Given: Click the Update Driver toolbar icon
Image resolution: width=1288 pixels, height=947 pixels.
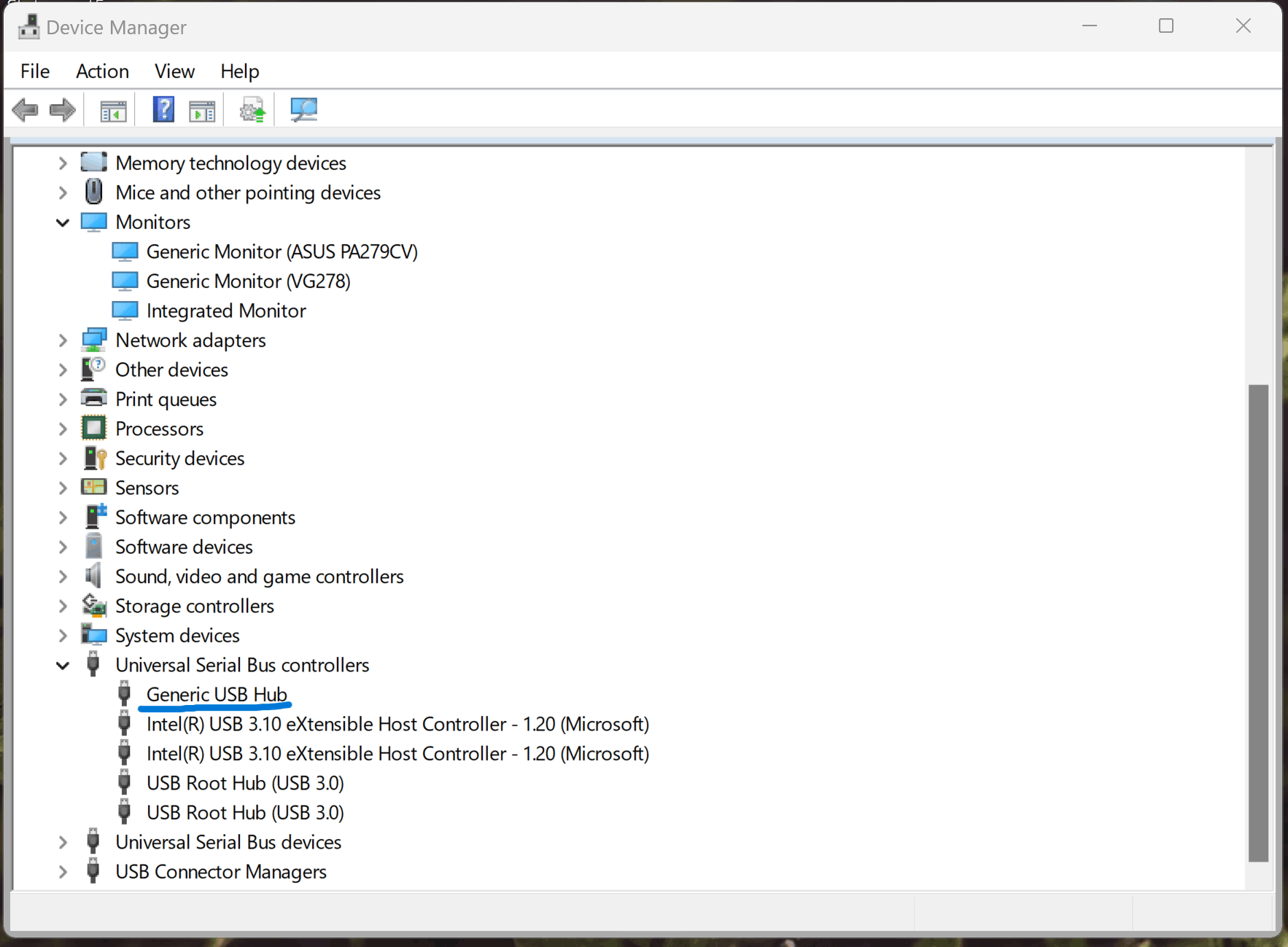Looking at the screenshot, I should click(251, 109).
